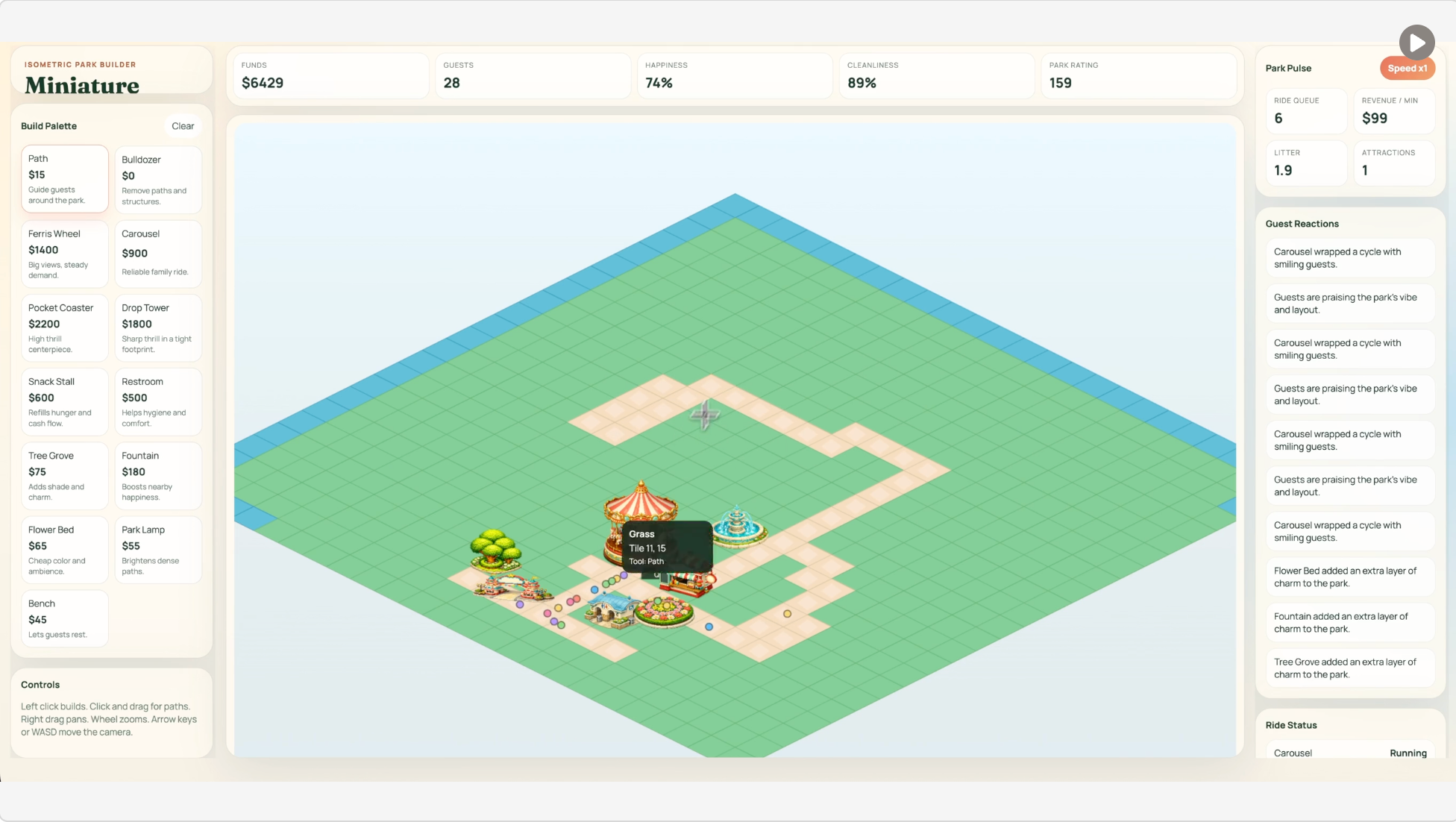Viewport: 1456px width, 822px height.
Task: Click the carousel ride on the map
Action: (x=640, y=506)
